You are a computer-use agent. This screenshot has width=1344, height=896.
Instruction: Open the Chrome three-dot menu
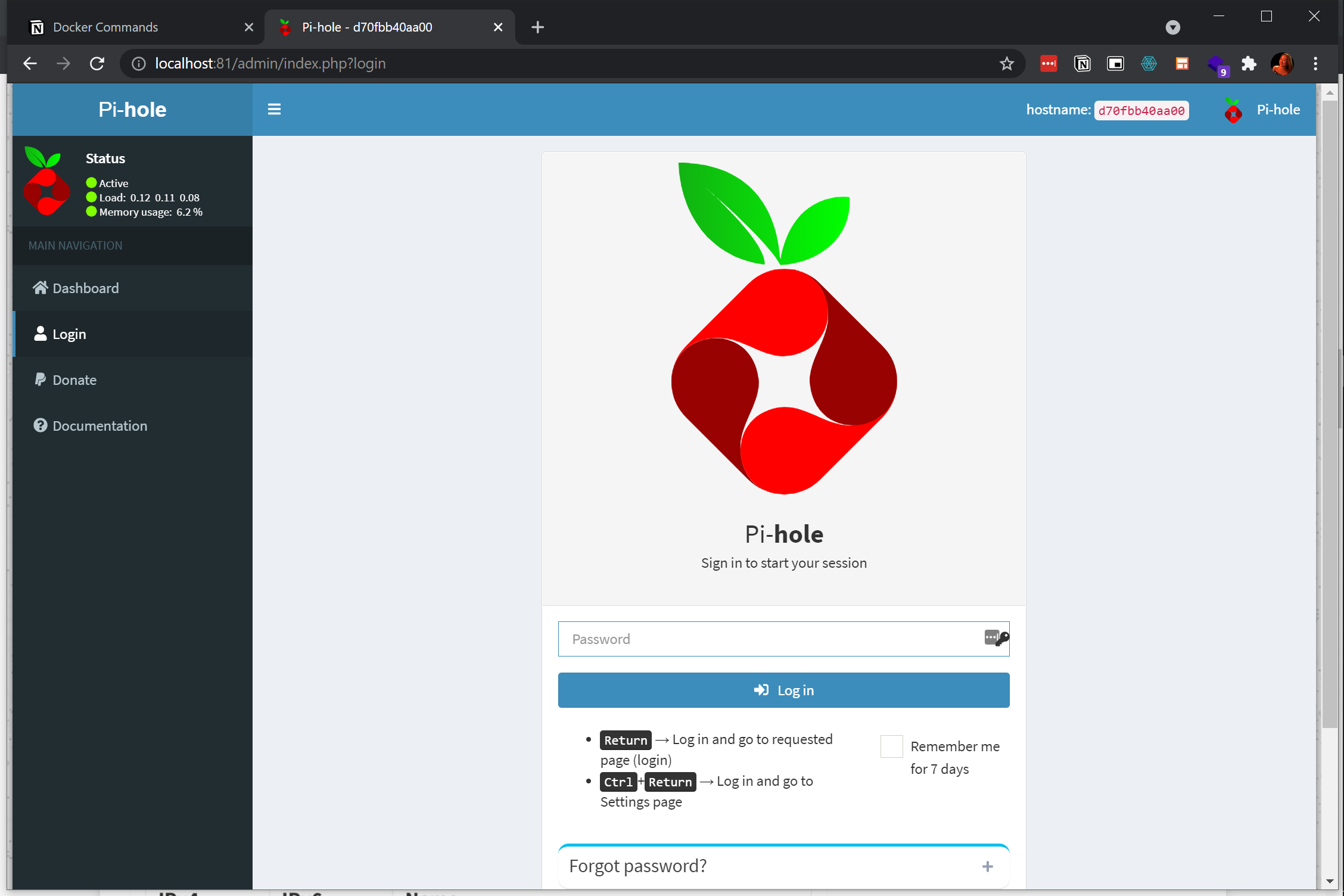[x=1315, y=64]
